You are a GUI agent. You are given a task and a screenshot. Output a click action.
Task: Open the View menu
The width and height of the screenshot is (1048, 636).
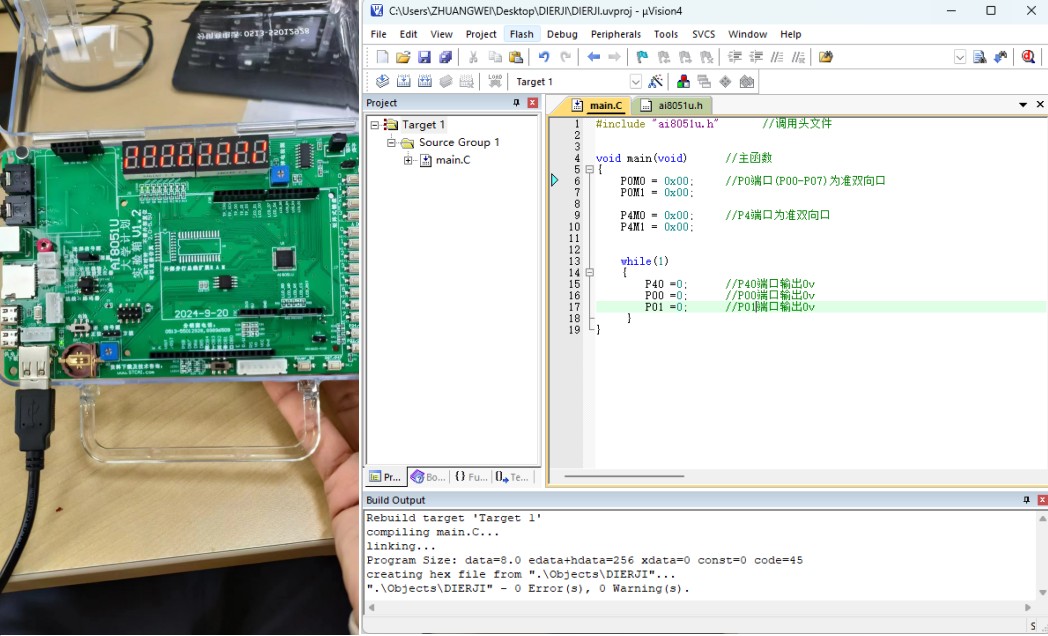(441, 34)
